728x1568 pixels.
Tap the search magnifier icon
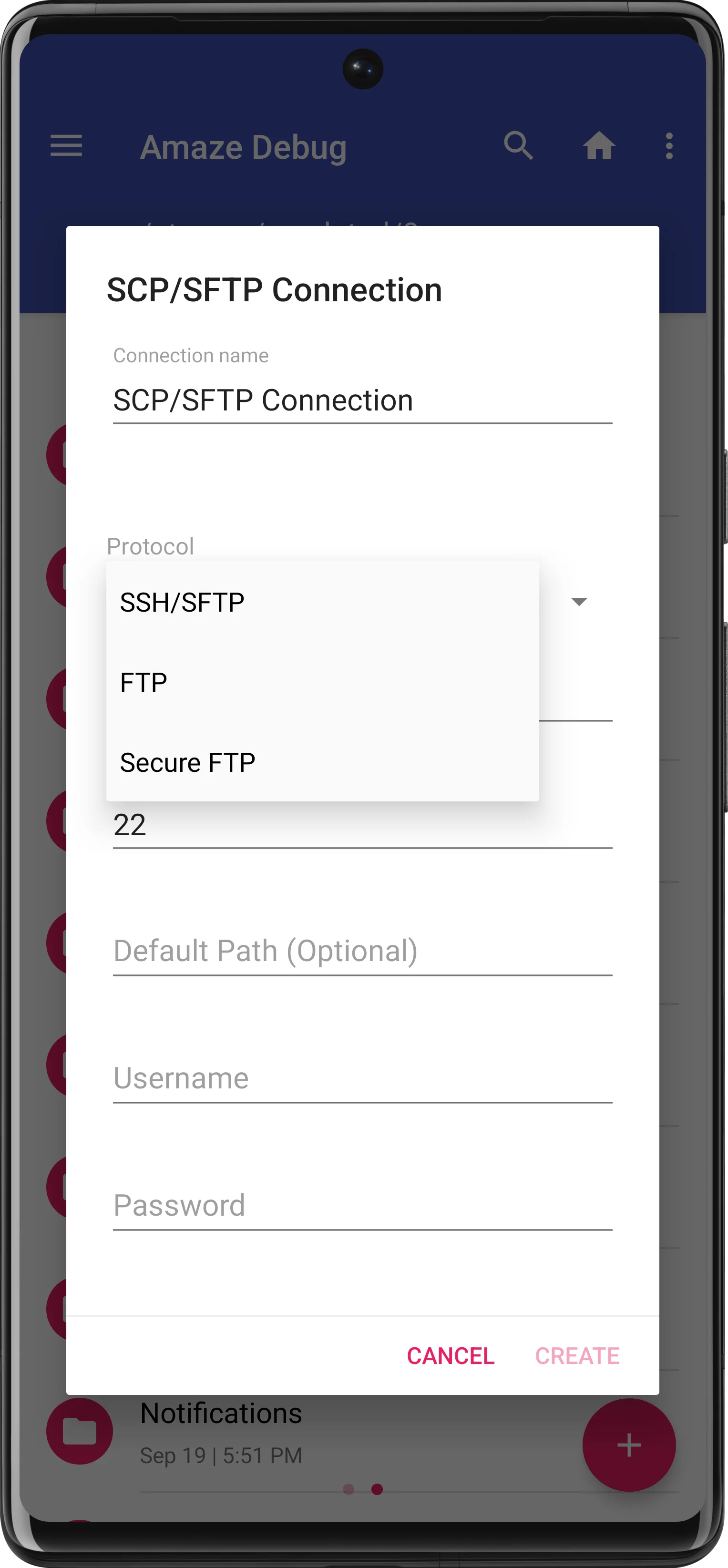coord(518,146)
